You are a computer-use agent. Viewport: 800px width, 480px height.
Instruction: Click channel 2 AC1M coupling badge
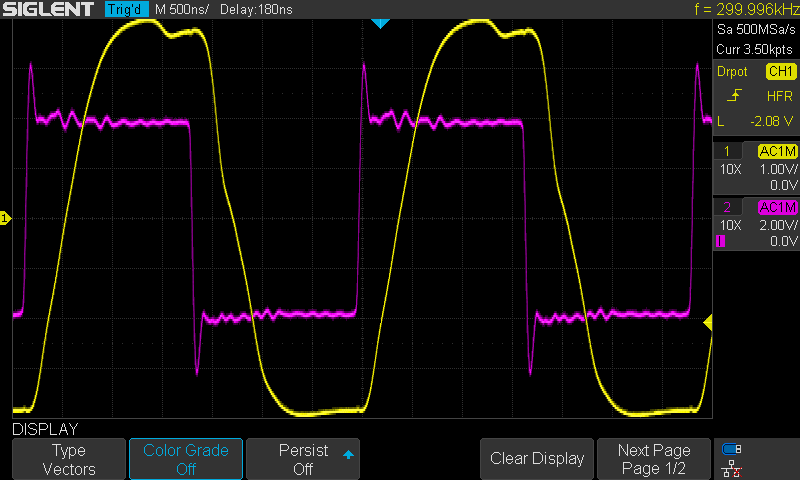tap(778, 207)
